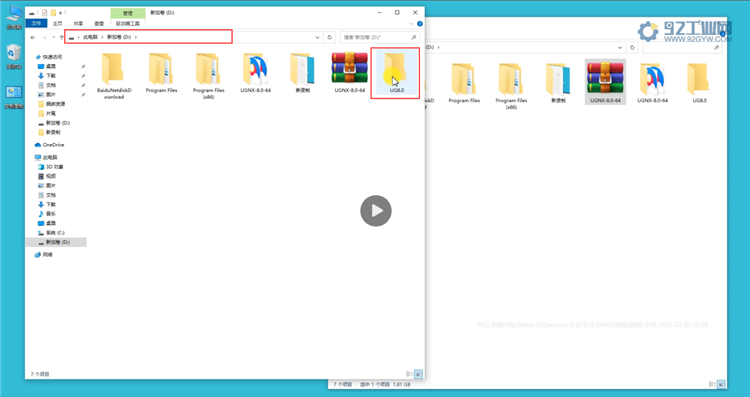
Task: Select UGNX-8.0-64 WinRAR archive in back window
Action: [x=605, y=82]
